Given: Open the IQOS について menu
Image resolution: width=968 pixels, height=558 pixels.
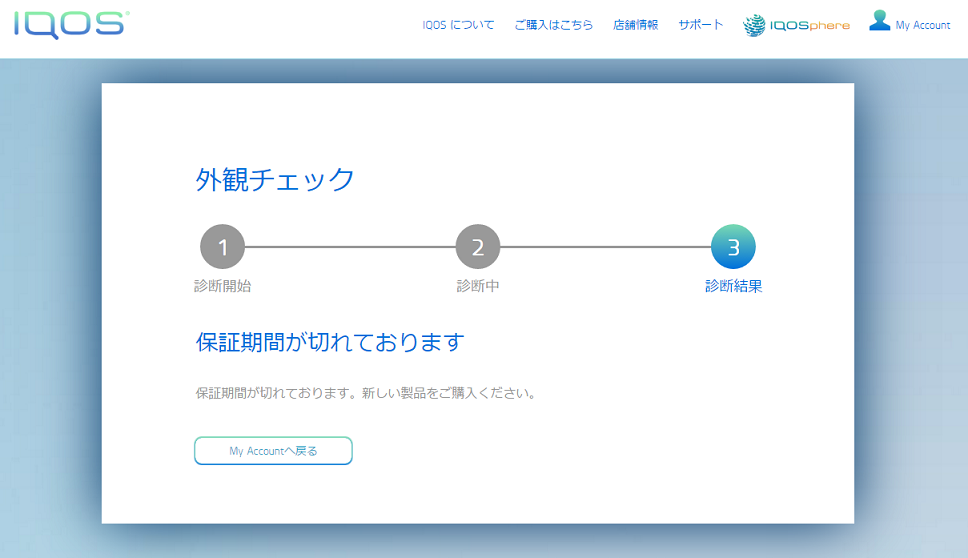Looking at the screenshot, I should click(x=458, y=25).
